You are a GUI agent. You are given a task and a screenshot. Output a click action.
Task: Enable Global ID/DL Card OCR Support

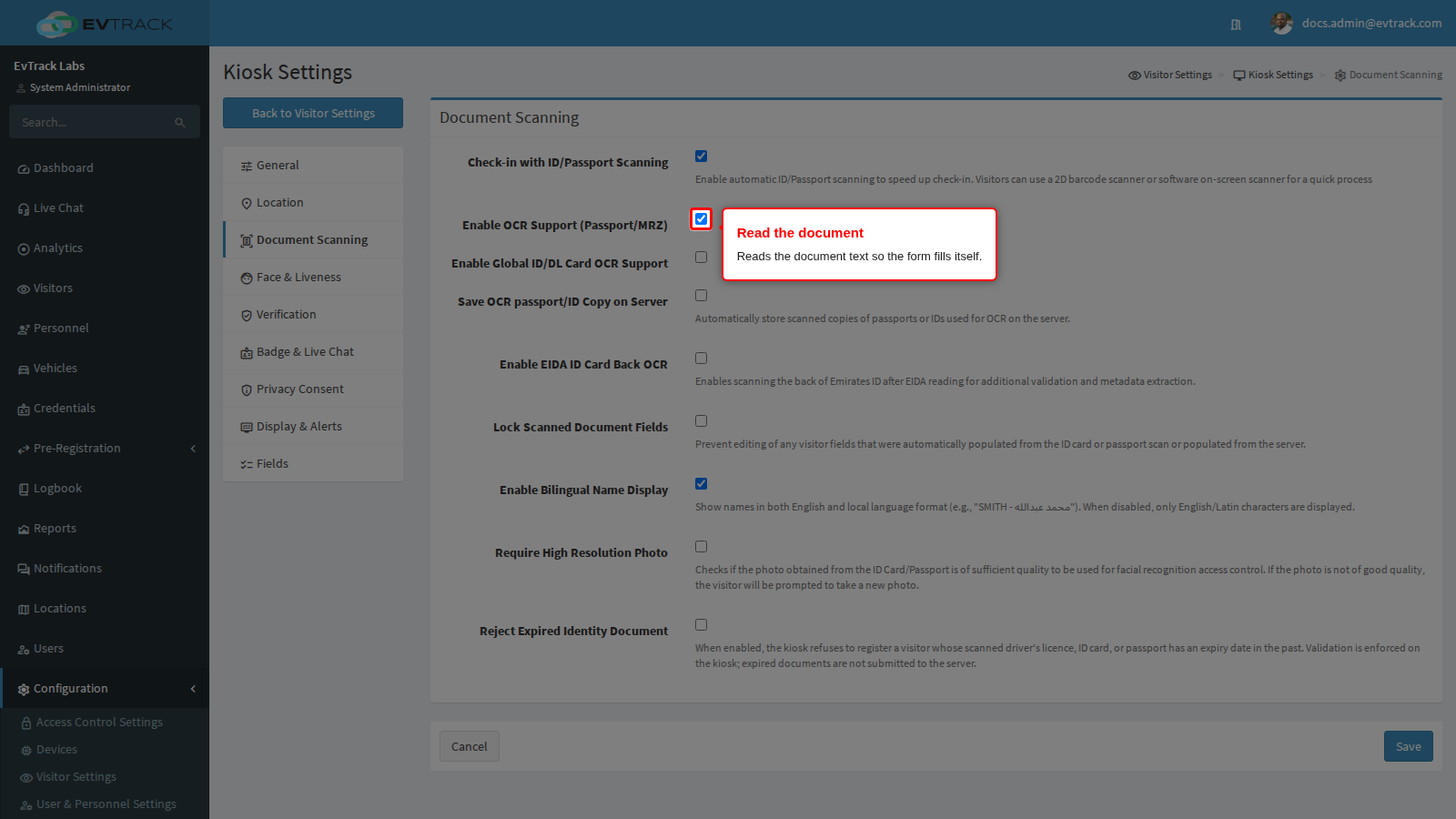pyautogui.click(x=701, y=258)
